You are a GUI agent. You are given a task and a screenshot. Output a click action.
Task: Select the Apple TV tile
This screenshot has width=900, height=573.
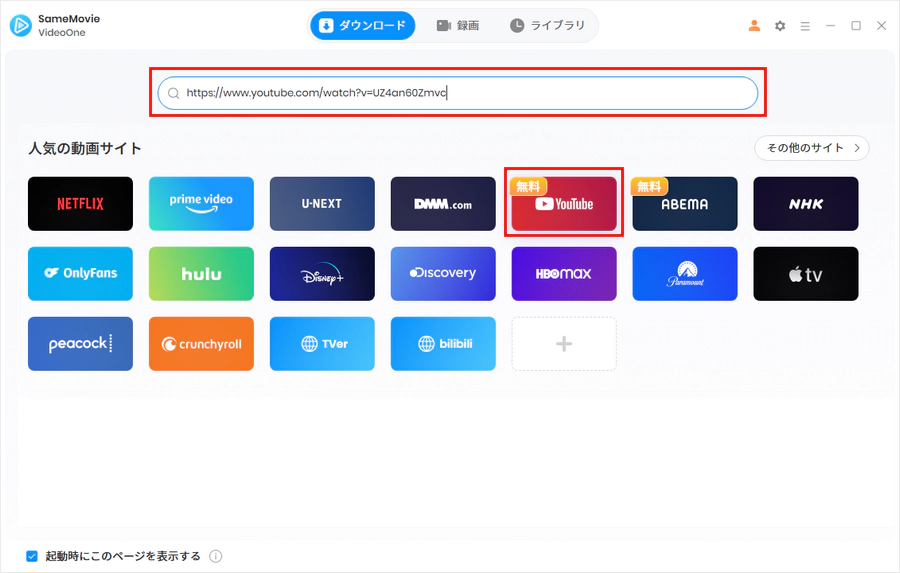(x=806, y=274)
